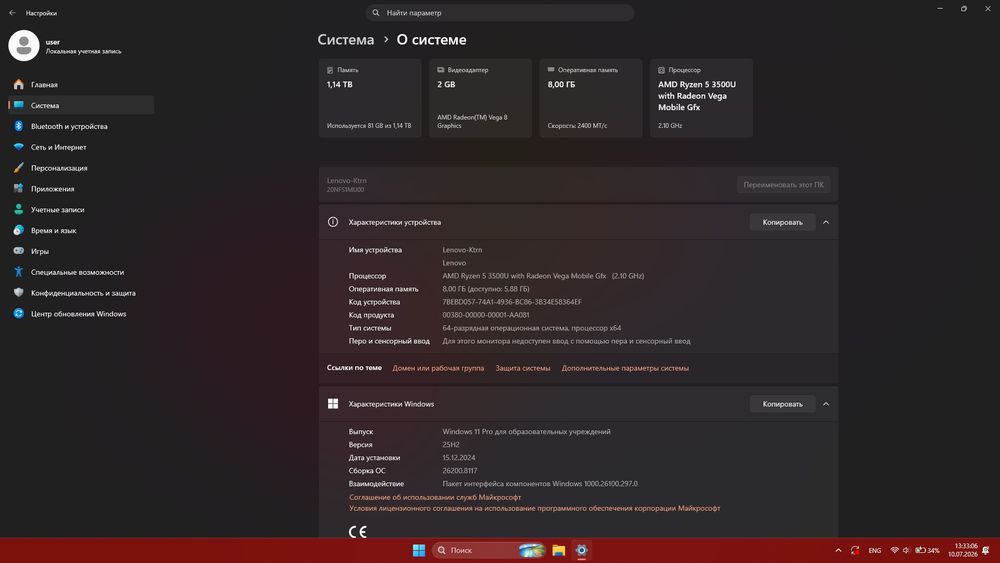The image size is (1000, 563).
Task: Show hidden tray icons chevron
Action: tap(838, 550)
